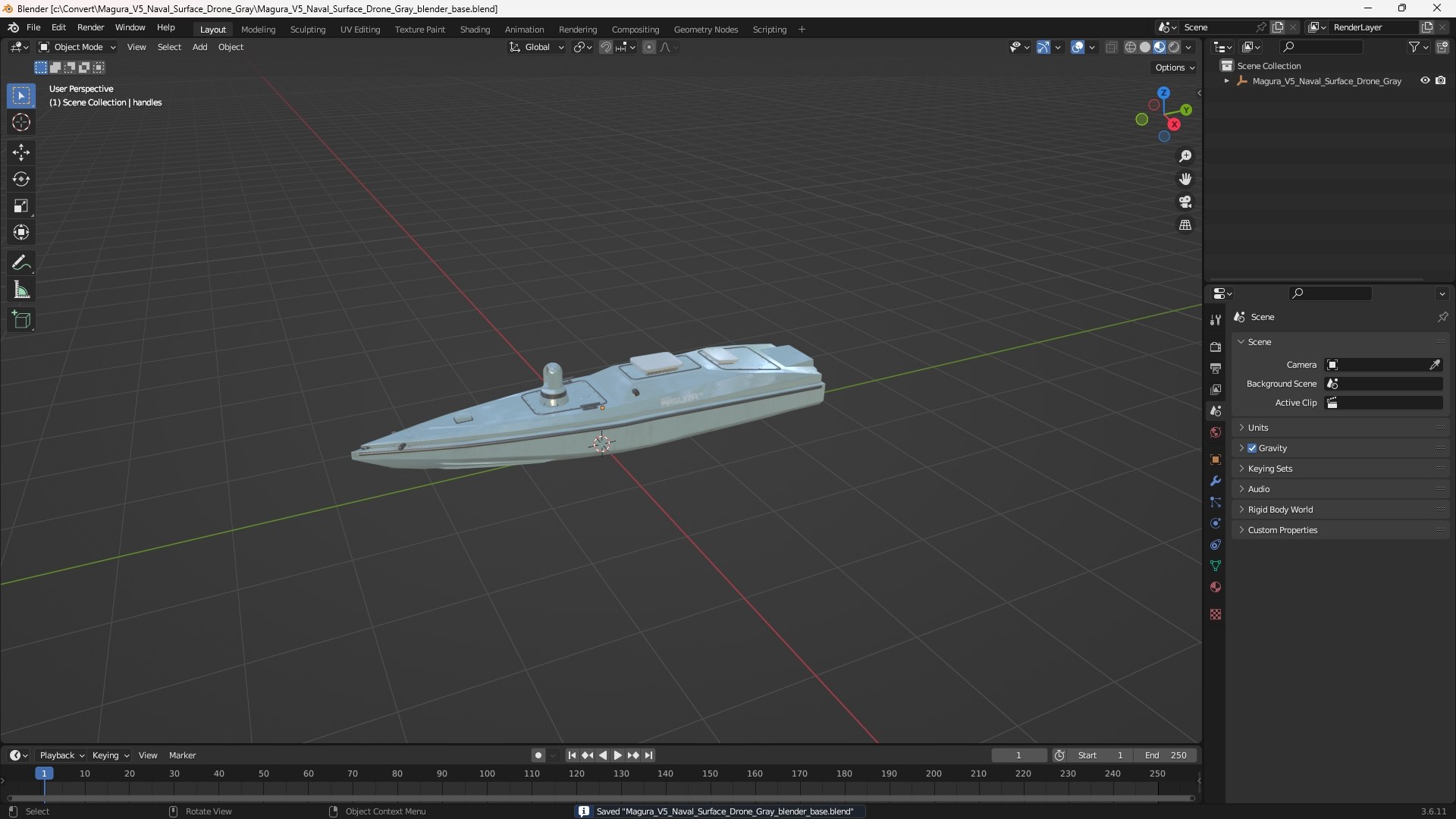Open the Object Mode dropdown
Image resolution: width=1456 pixels, height=819 pixels.
coord(77,47)
